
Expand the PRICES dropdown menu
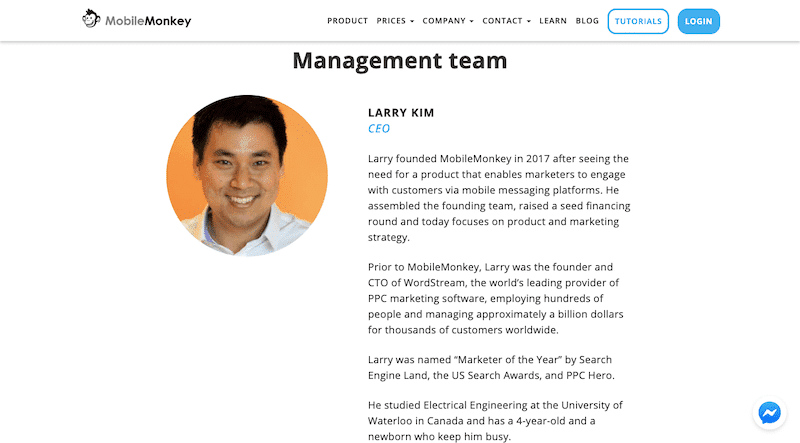click(x=395, y=21)
